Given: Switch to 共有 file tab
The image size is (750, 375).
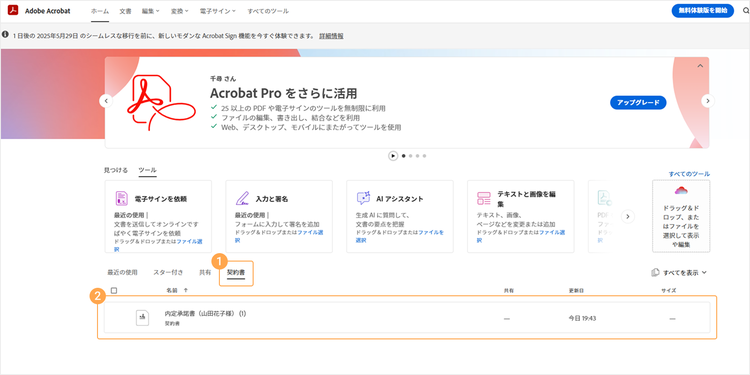Looking at the screenshot, I should click(205, 272).
